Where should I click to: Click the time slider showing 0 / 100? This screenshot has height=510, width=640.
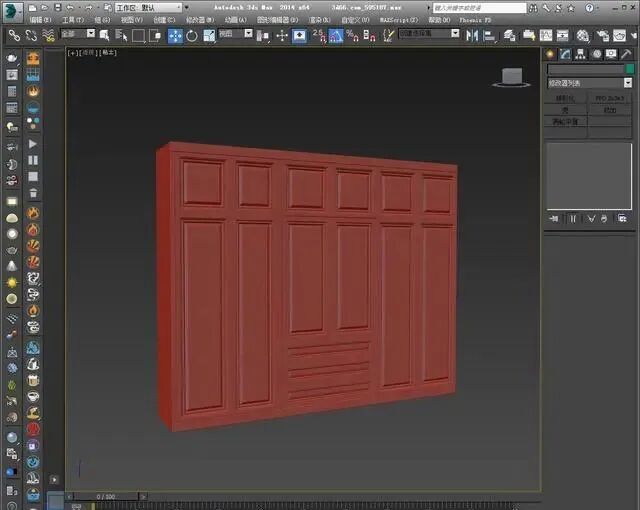click(106, 497)
